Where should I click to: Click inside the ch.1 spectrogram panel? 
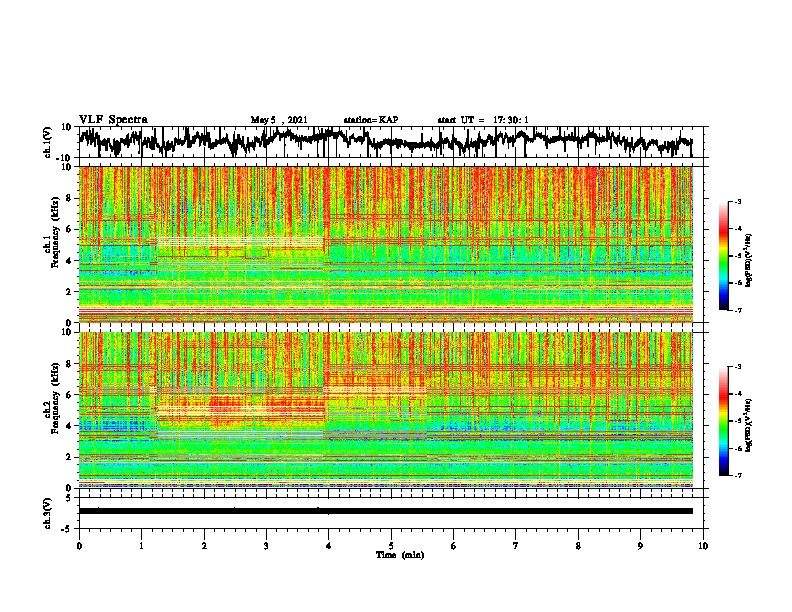(x=386, y=244)
